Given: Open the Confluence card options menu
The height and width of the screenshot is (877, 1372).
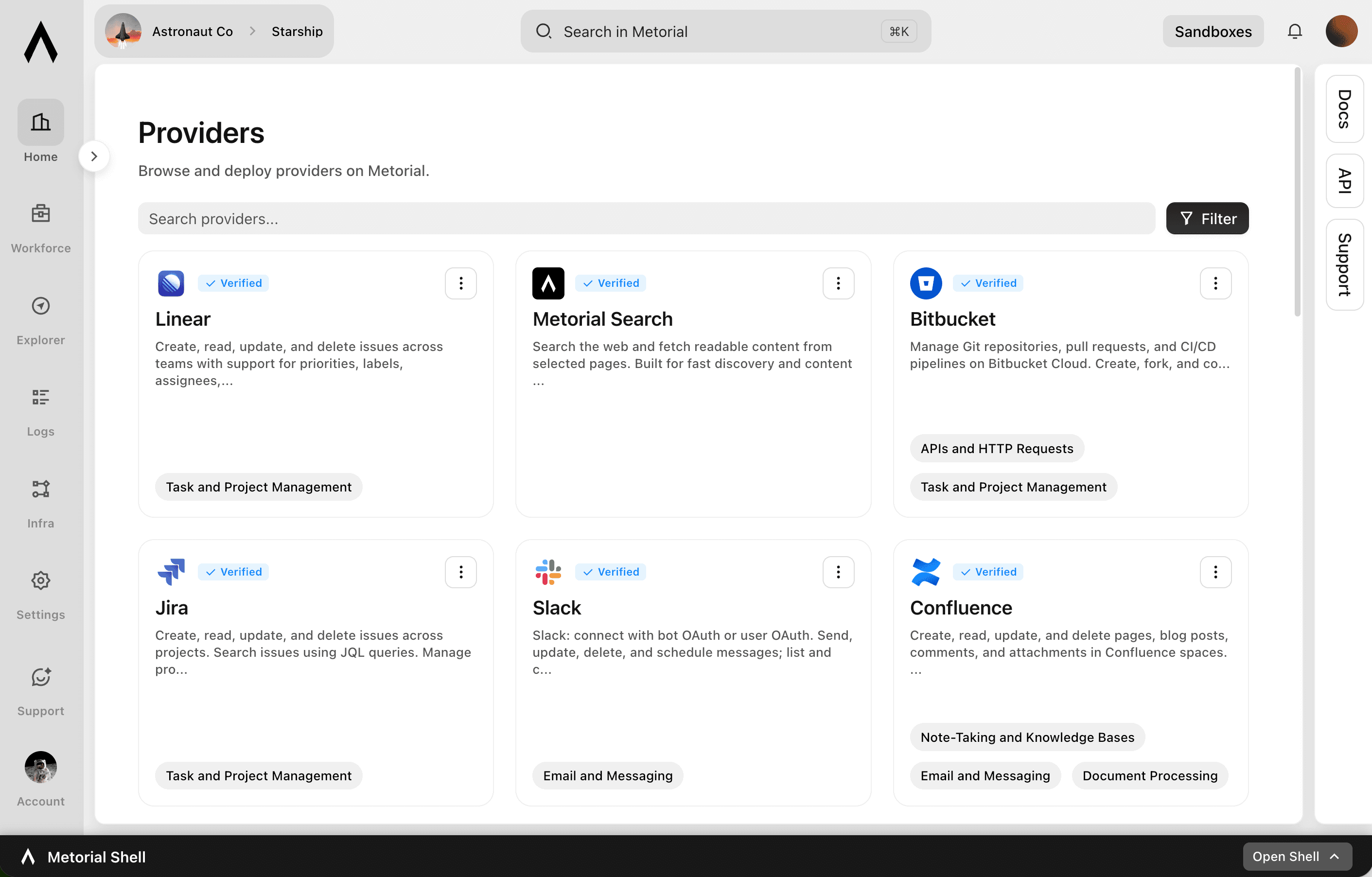Looking at the screenshot, I should point(1215,572).
